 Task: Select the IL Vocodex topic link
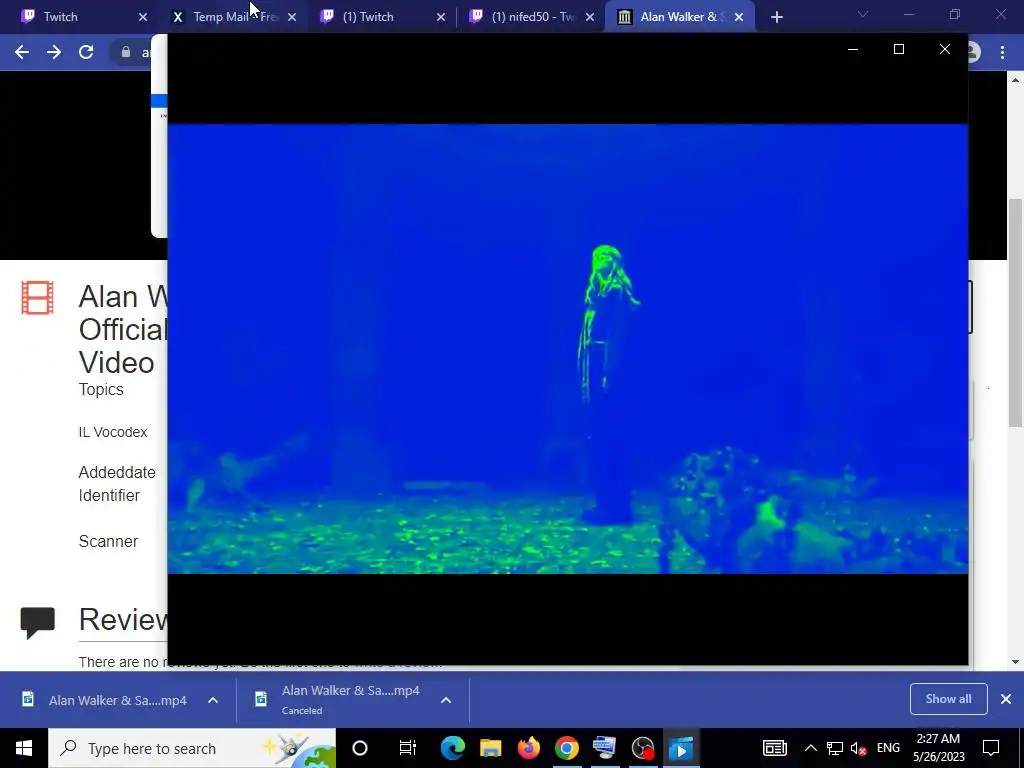(113, 432)
